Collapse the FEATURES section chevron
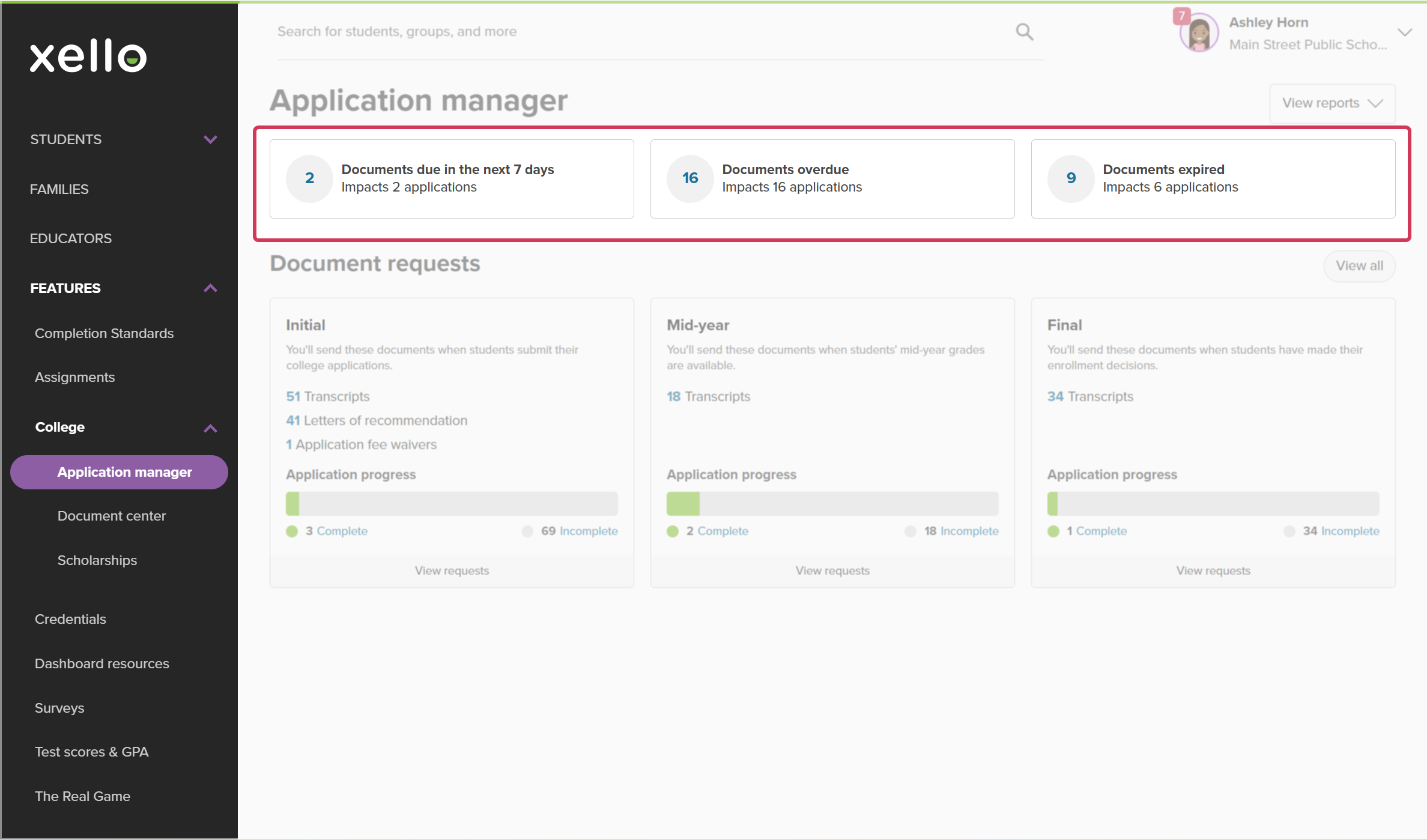 (210, 288)
